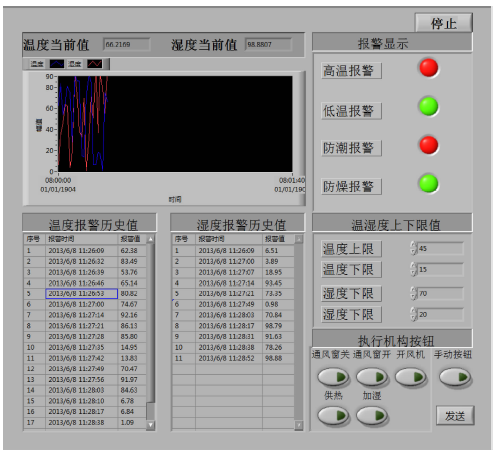Click the blue temperature plot color swatch

tap(57, 64)
